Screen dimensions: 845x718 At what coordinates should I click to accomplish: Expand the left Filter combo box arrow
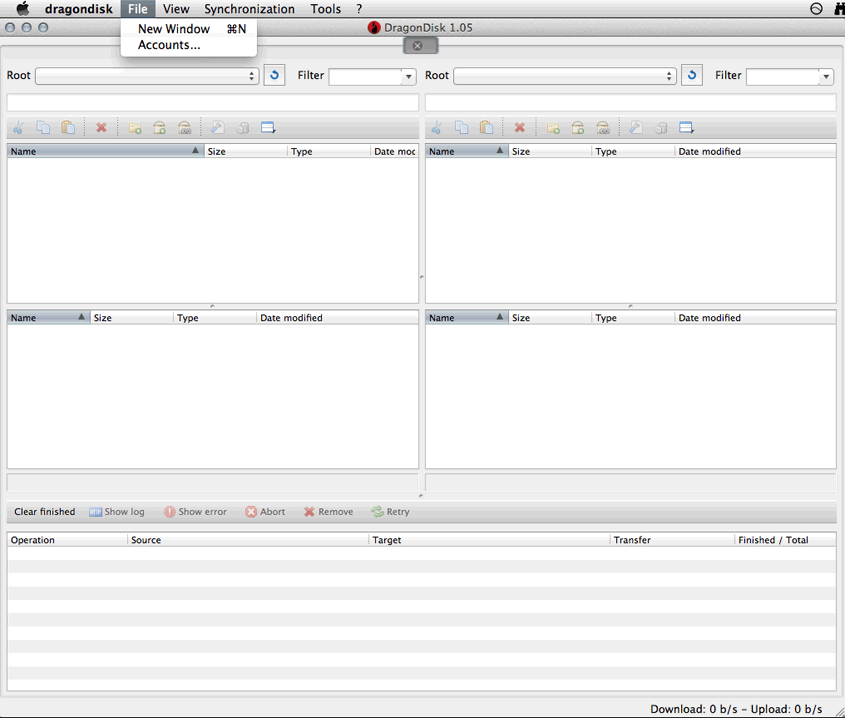(407, 76)
